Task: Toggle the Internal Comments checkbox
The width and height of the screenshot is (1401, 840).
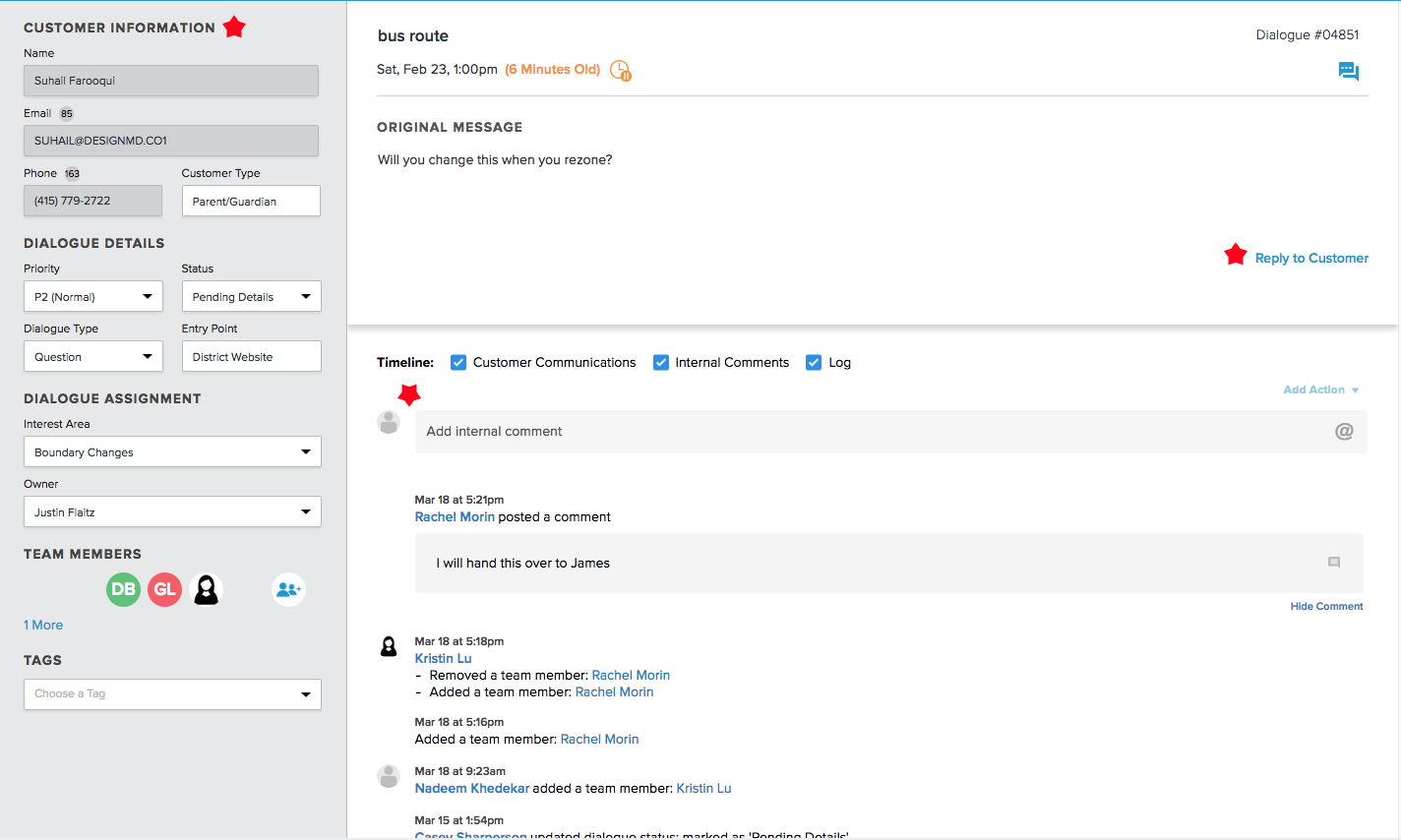Action: pyautogui.click(x=661, y=362)
